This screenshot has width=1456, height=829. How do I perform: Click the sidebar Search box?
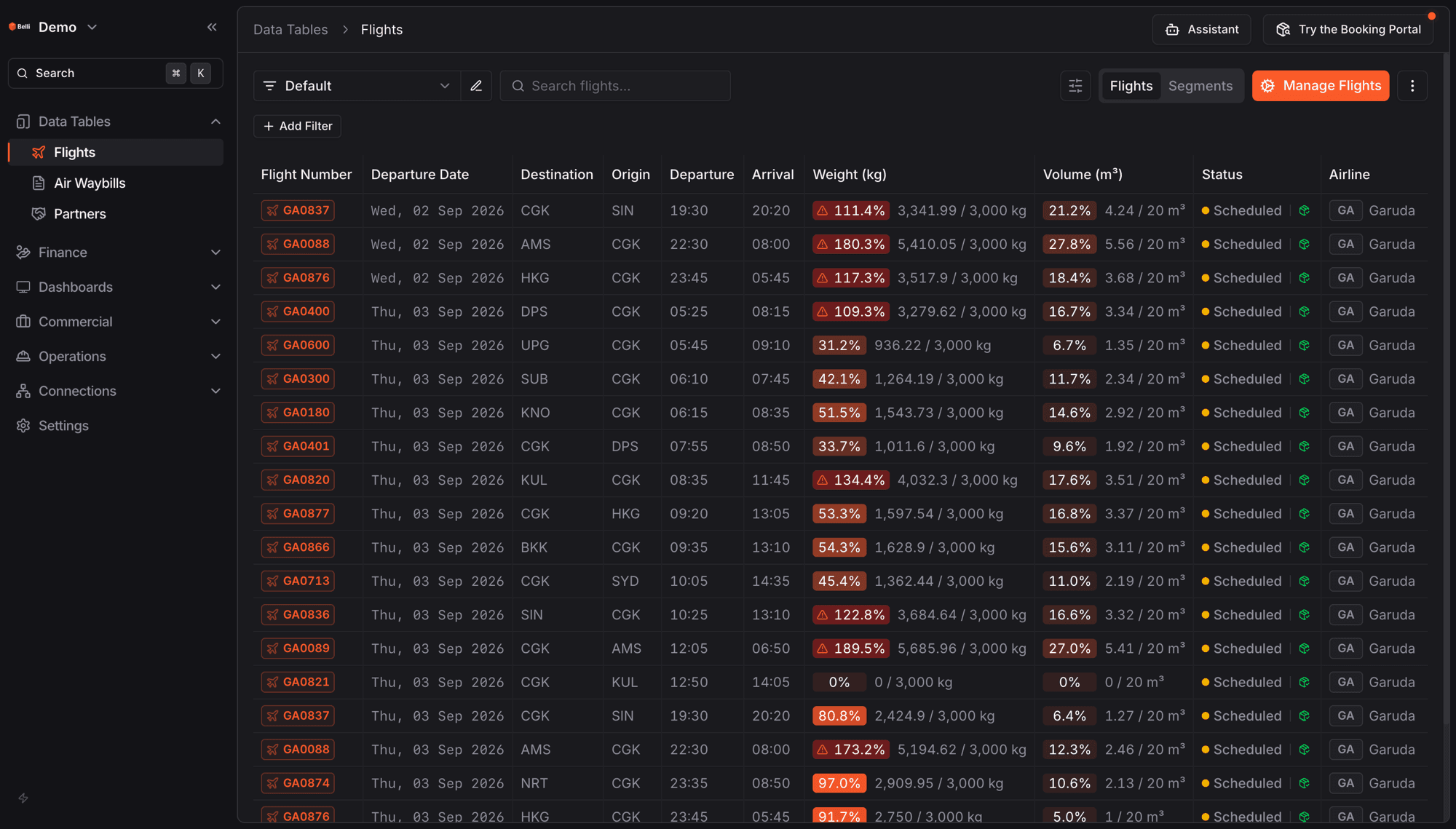point(115,74)
